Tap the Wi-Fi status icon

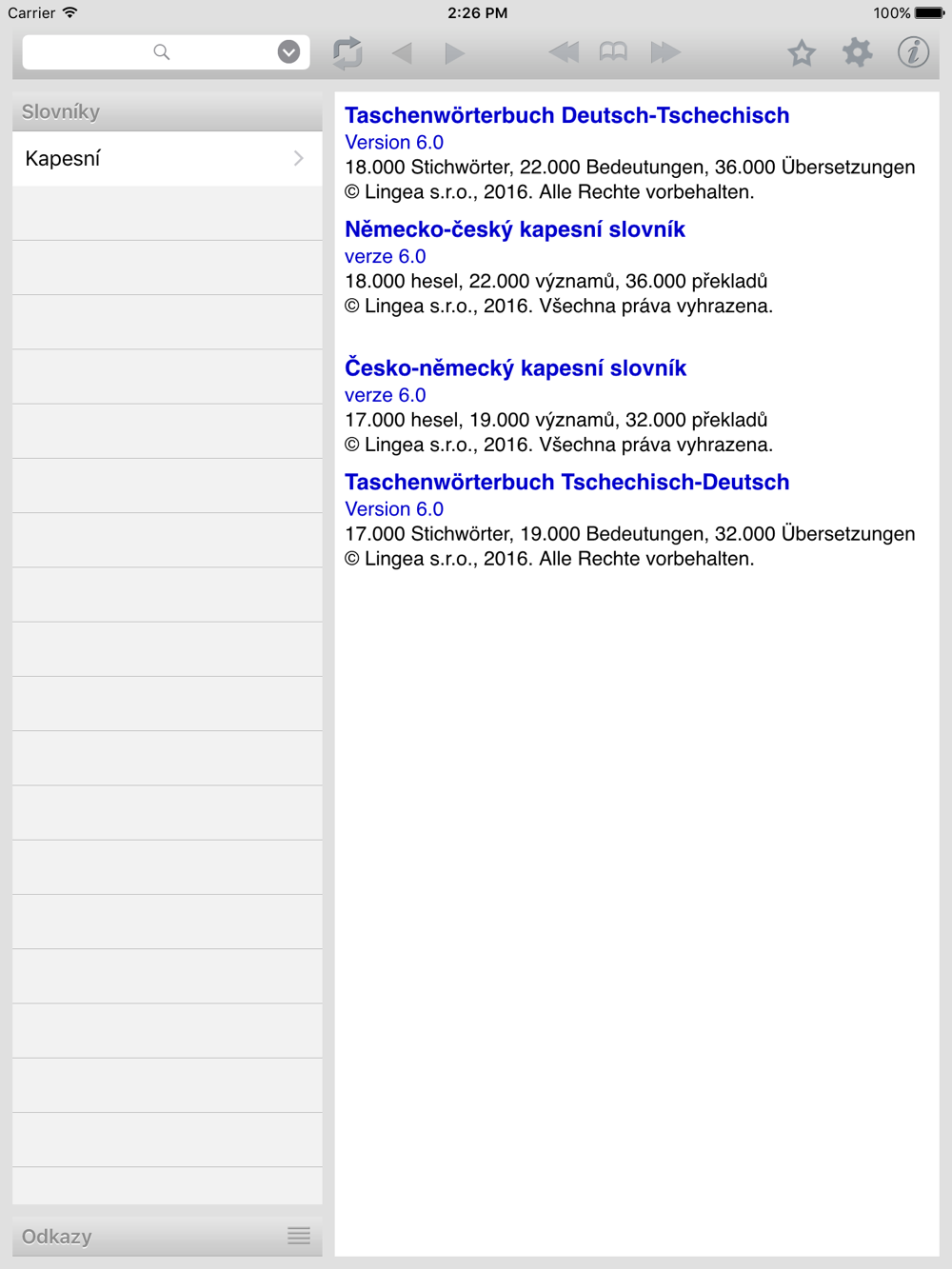pos(70,12)
